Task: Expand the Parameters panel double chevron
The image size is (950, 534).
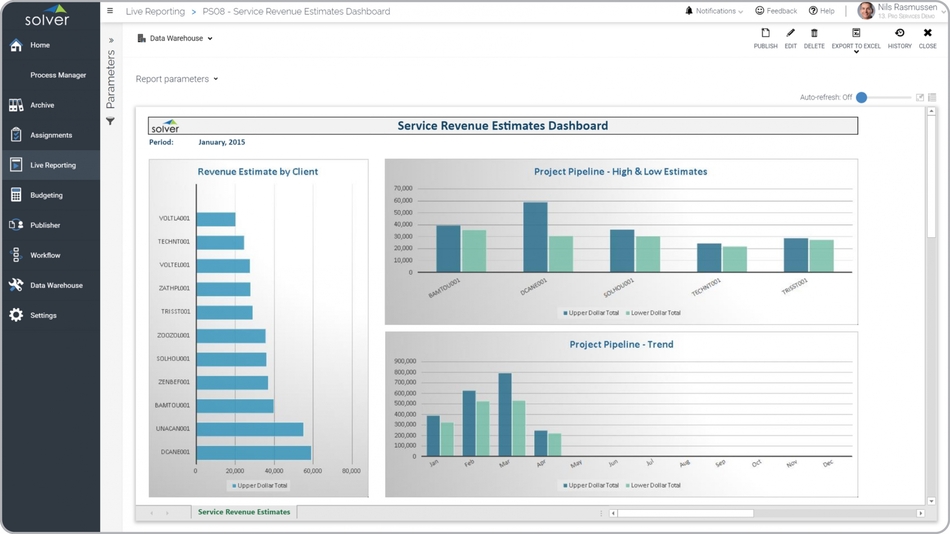Action: (x=111, y=41)
